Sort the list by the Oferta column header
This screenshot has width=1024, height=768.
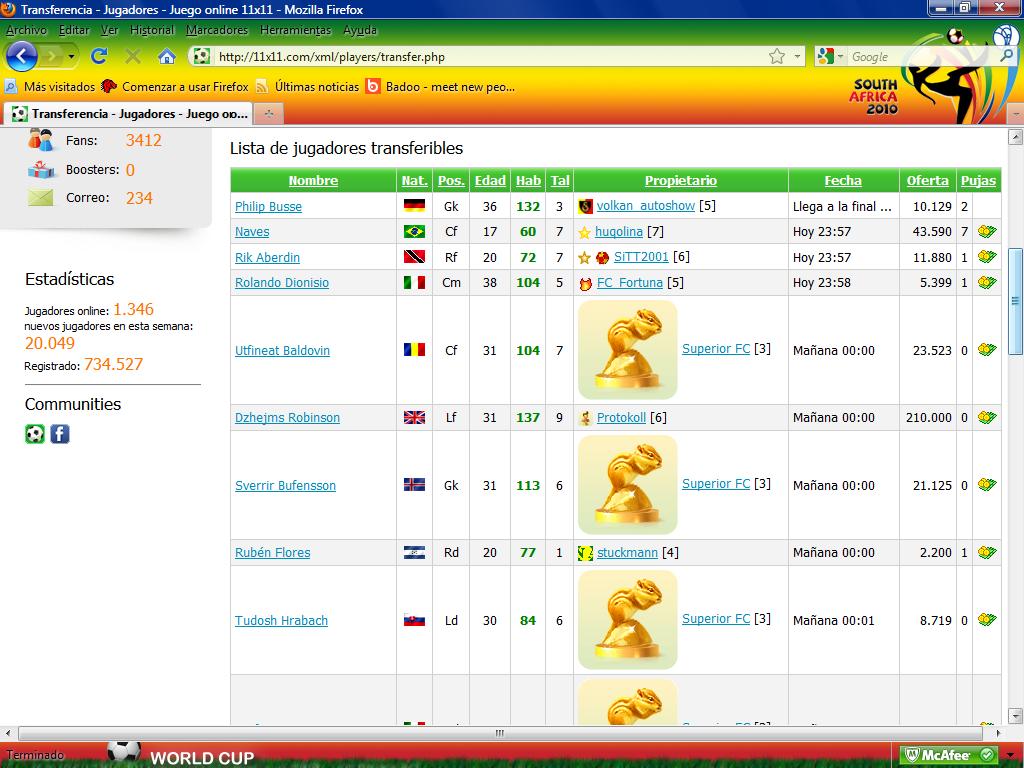point(927,181)
